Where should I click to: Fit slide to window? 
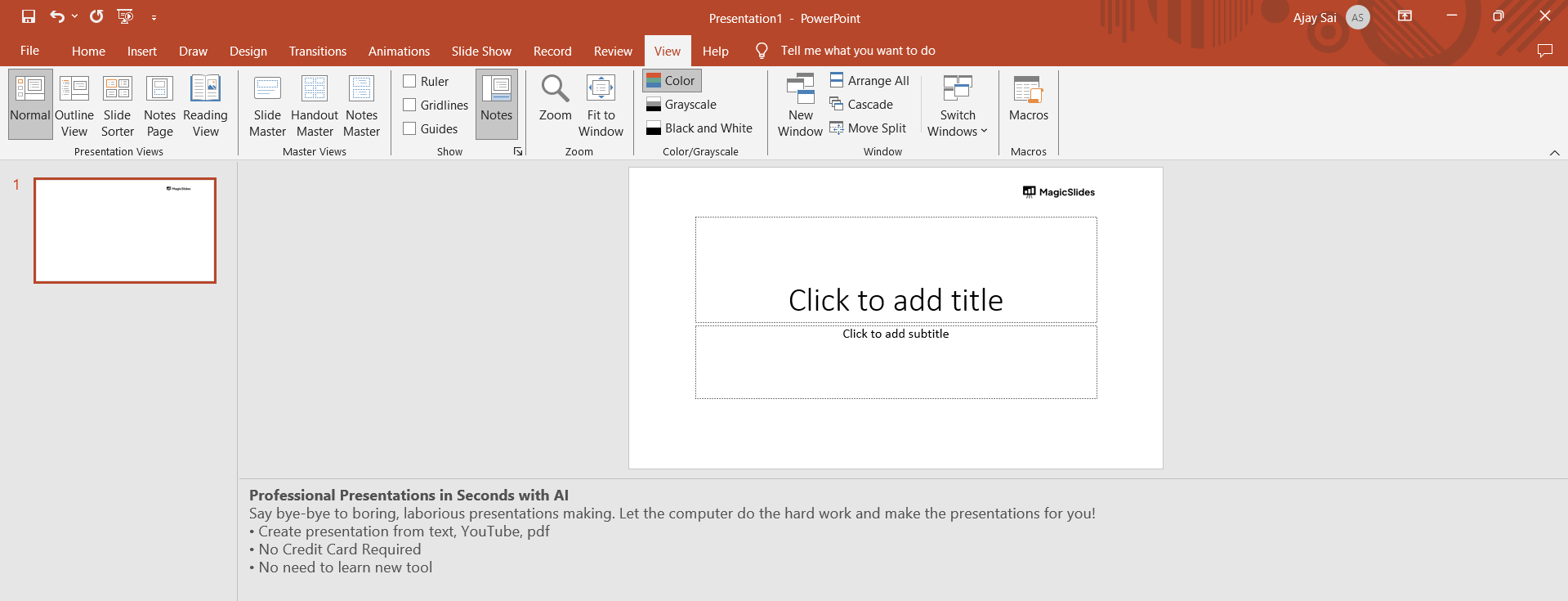click(x=601, y=105)
